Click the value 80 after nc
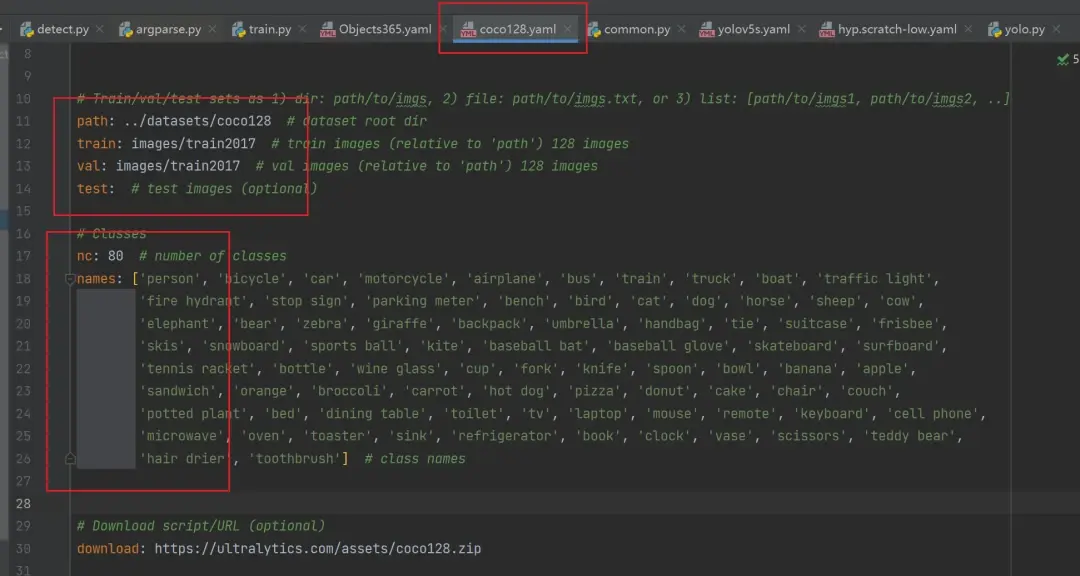The width and height of the screenshot is (1080, 576). [116, 256]
